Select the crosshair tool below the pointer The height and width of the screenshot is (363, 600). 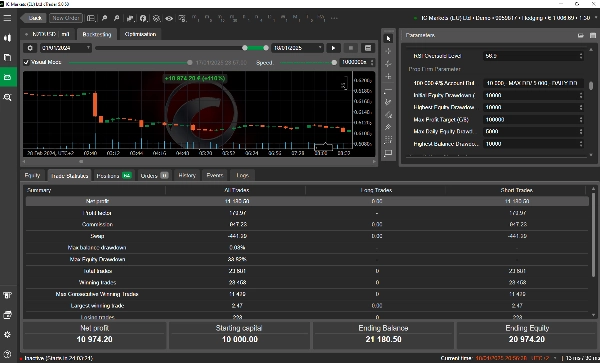pos(388,51)
